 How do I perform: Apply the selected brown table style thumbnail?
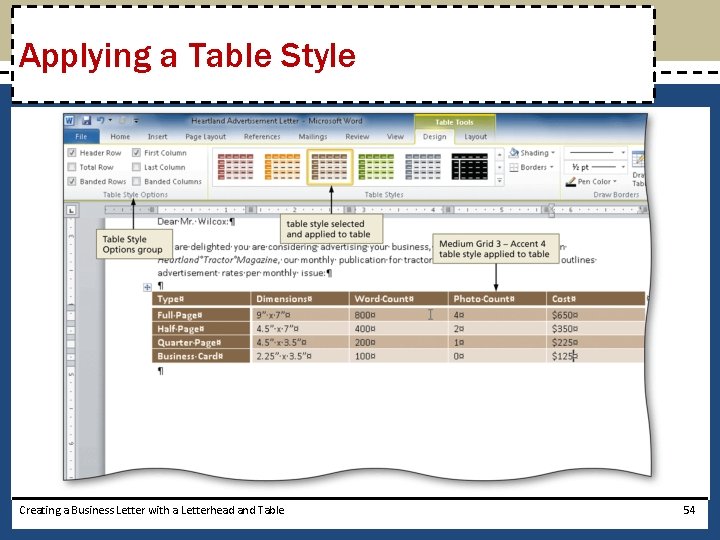(330, 167)
